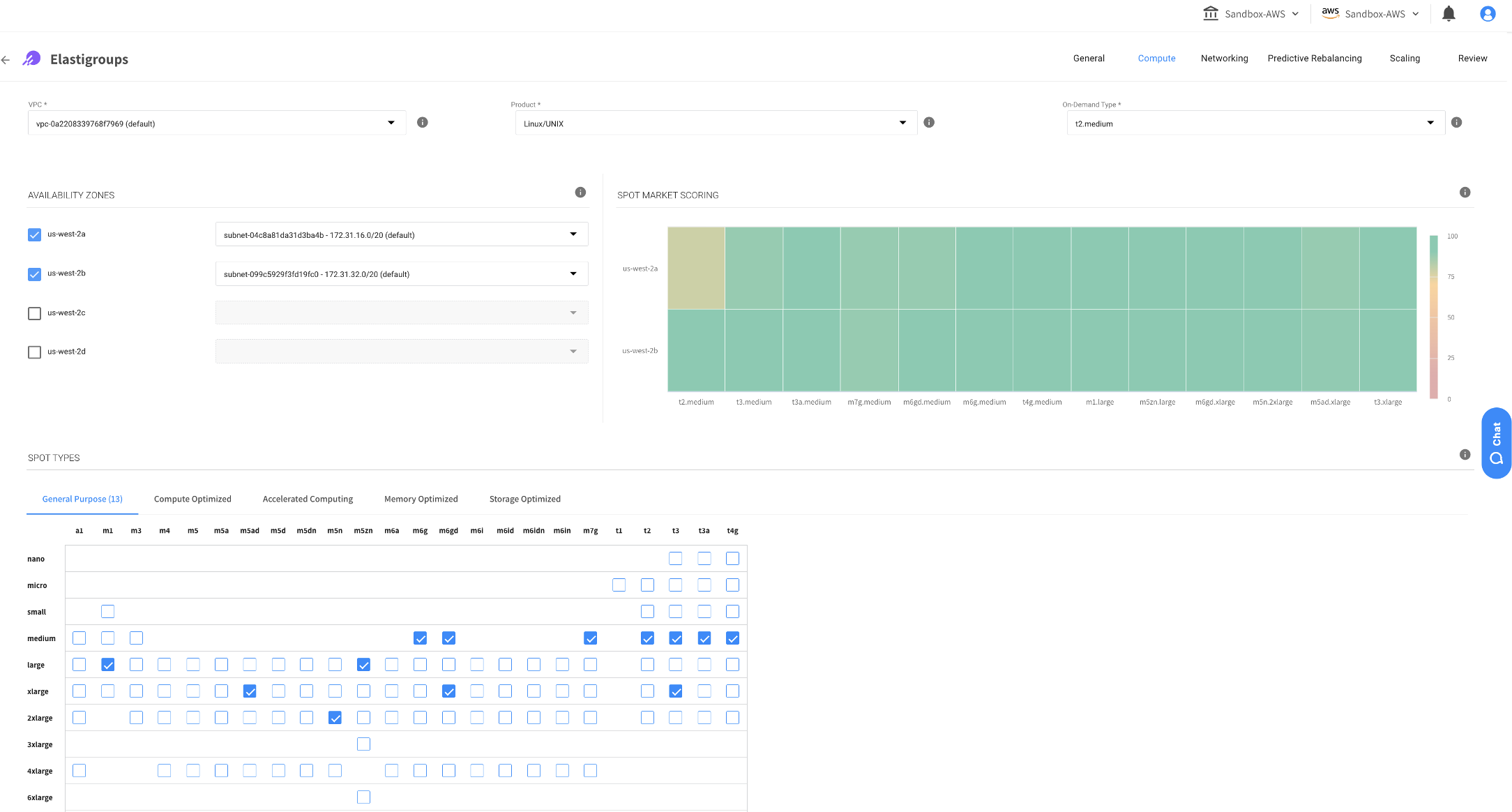Click the Availability Zones info icon
Screen dimensions: 1512x812
click(x=580, y=193)
